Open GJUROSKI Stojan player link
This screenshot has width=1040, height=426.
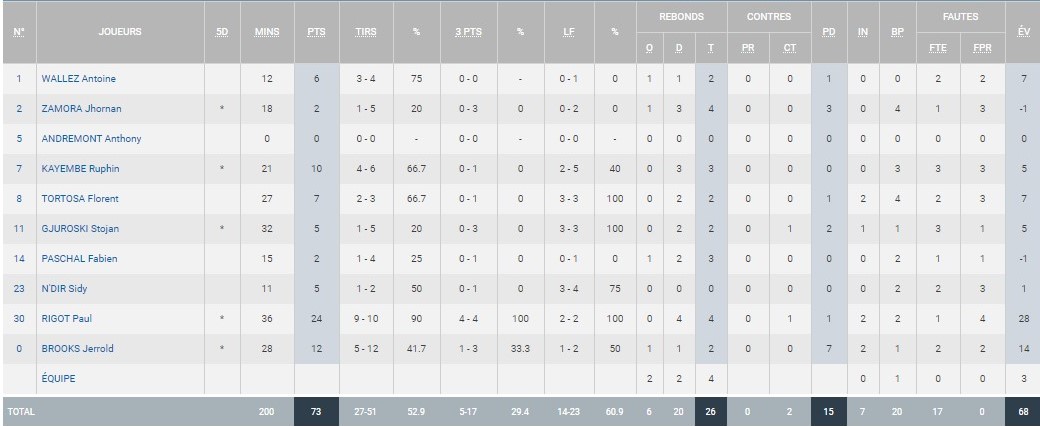pos(81,228)
